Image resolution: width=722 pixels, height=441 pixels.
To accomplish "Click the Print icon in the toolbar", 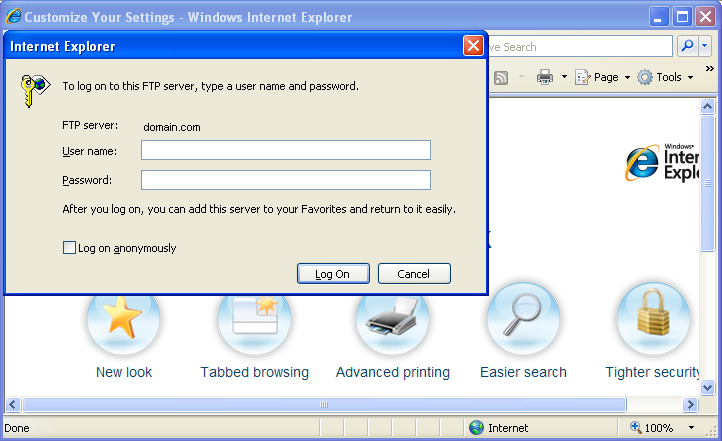I will tap(545, 77).
